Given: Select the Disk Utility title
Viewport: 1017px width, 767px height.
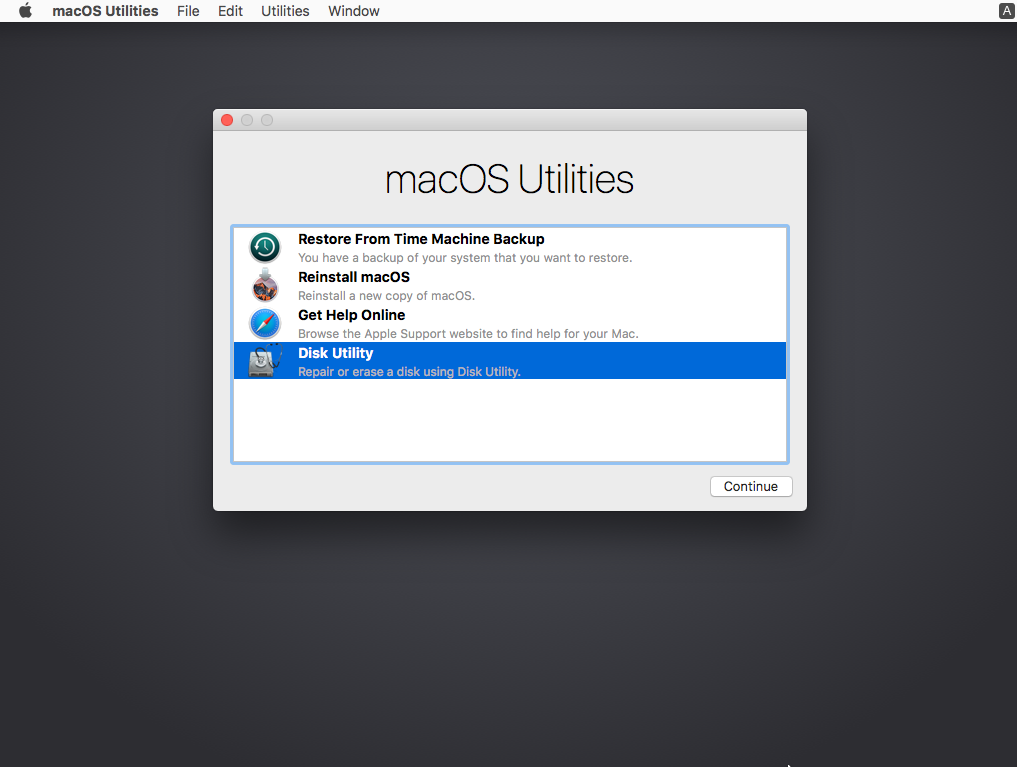Looking at the screenshot, I should click(x=335, y=353).
